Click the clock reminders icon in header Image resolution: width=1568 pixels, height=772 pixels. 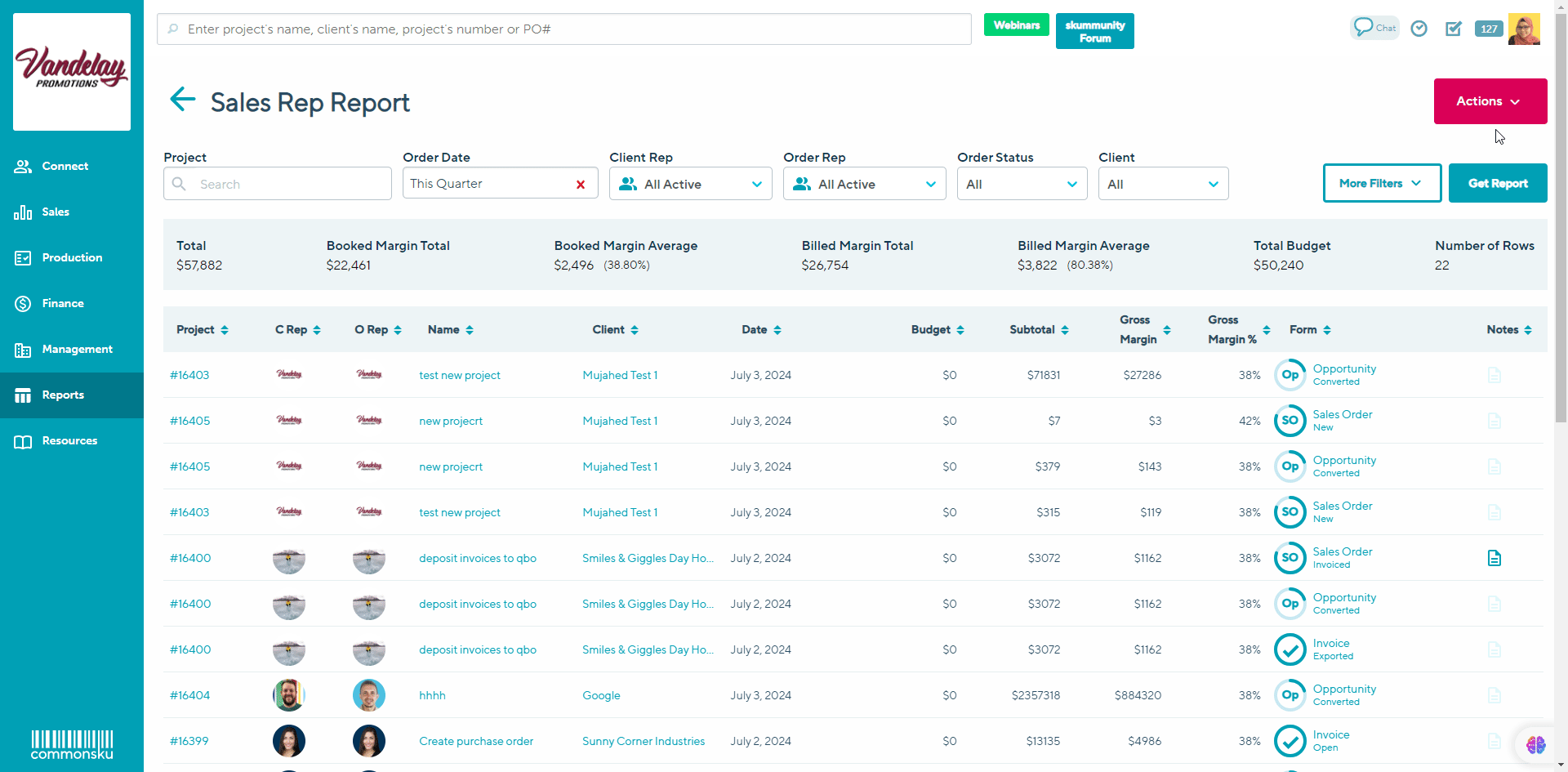coord(1419,29)
